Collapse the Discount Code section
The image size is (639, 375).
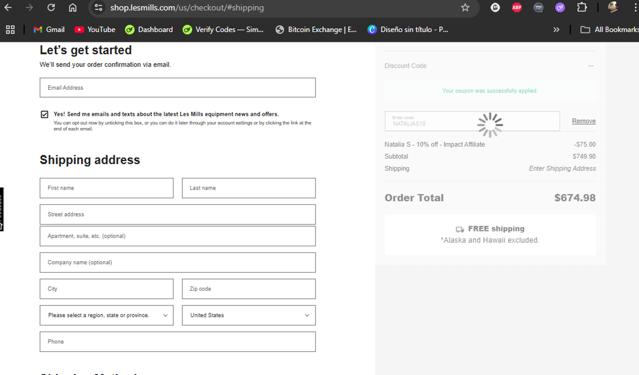(591, 66)
